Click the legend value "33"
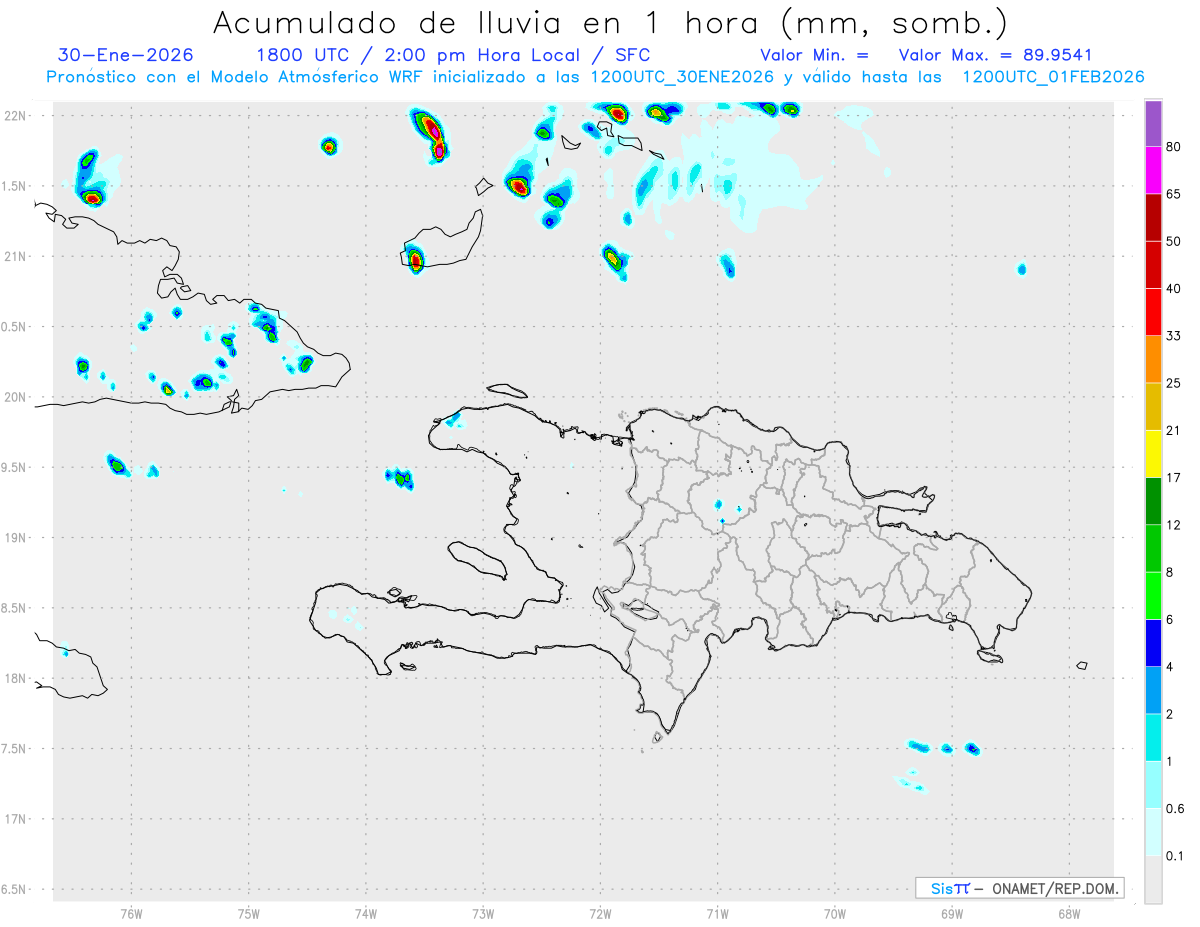1200x927 pixels. (x=1174, y=336)
